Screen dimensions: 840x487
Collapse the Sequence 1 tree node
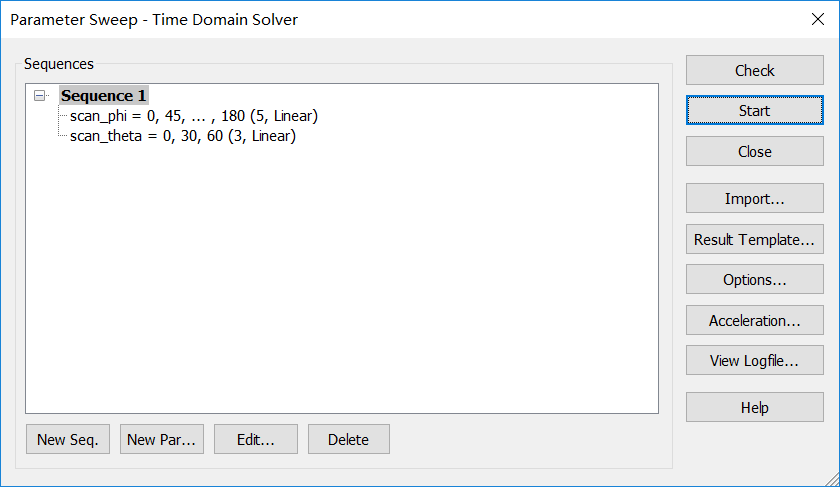click(x=39, y=96)
